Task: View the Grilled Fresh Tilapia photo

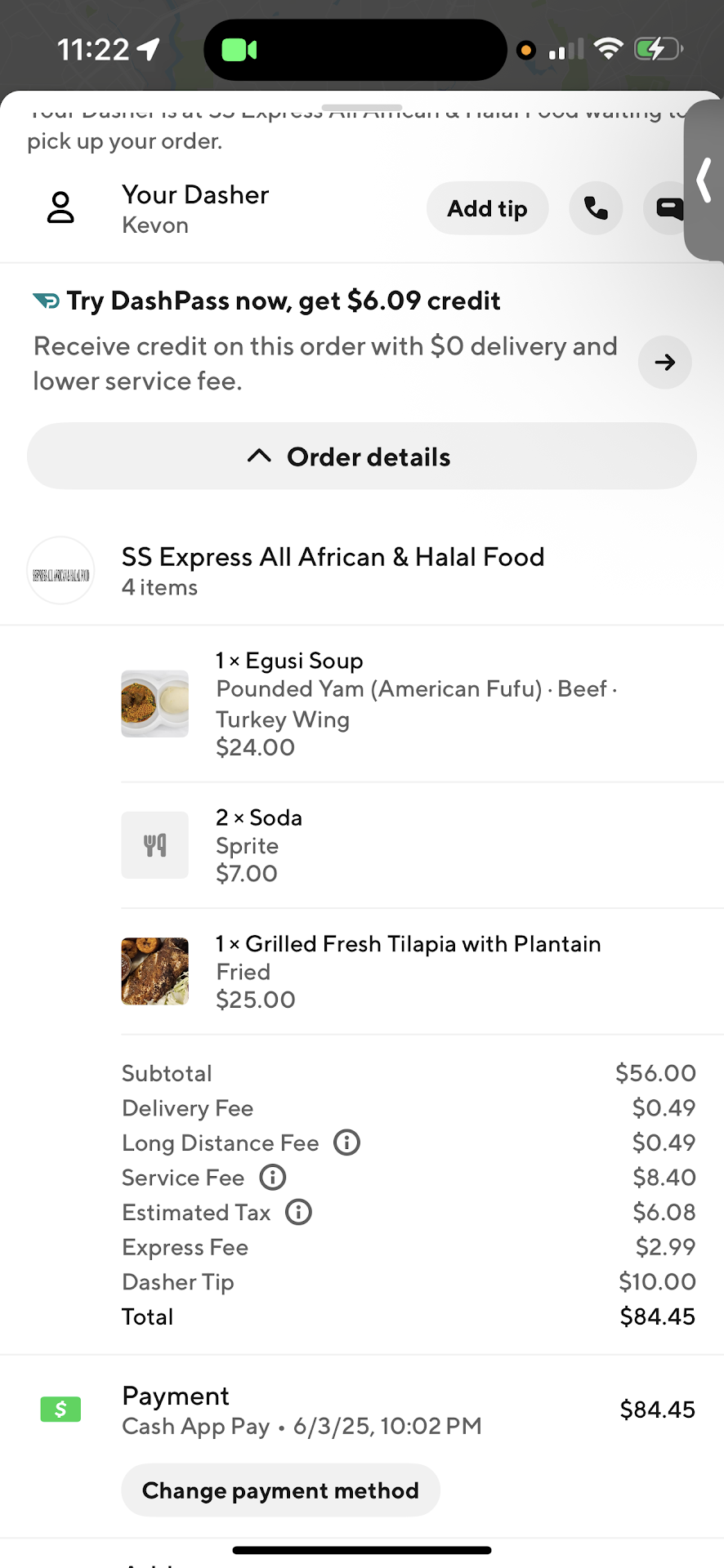Action: coord(154,971)
